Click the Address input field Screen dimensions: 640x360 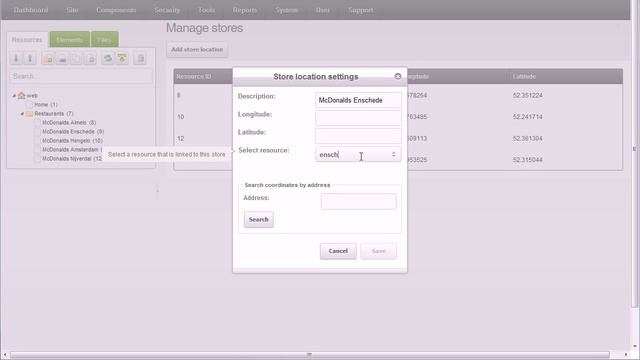click(358, 201)
